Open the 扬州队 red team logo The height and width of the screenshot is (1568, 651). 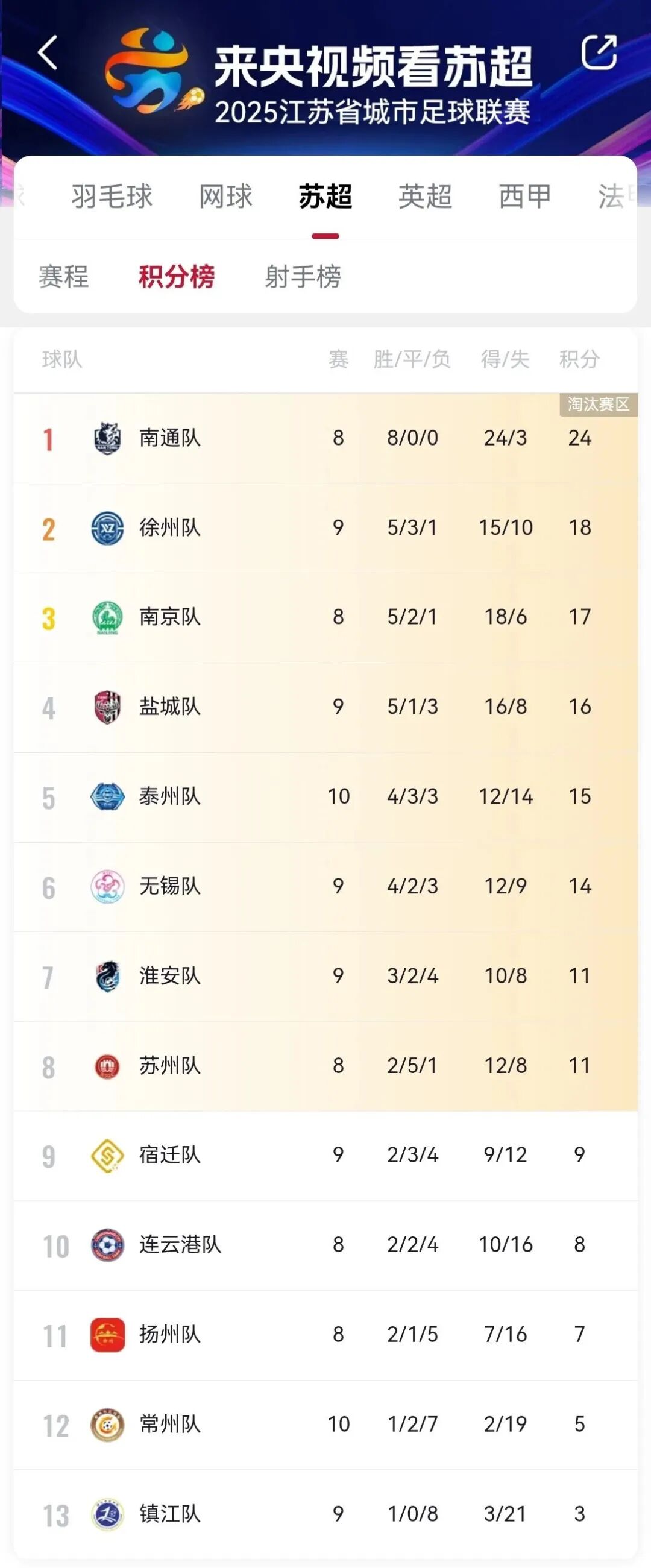(108, 1334)
